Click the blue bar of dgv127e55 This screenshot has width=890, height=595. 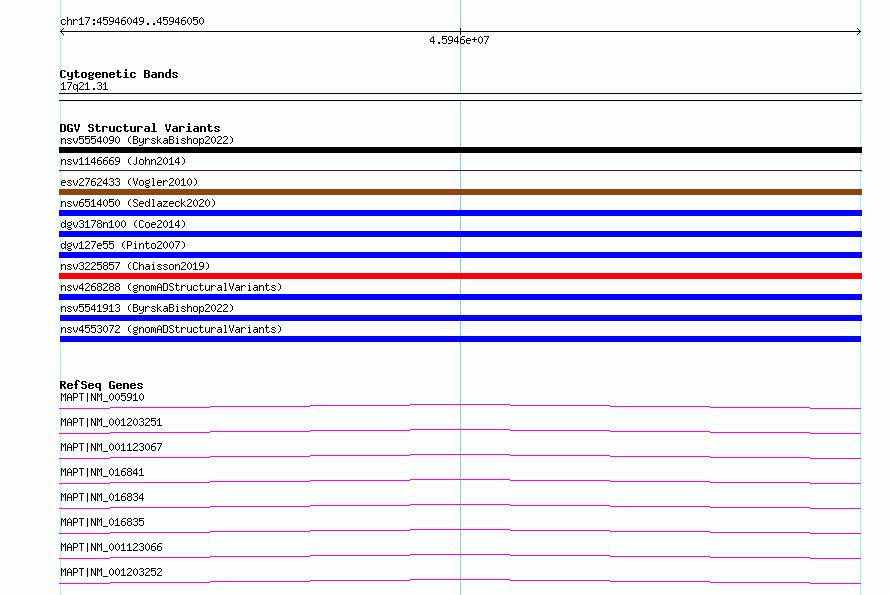(x=460, y=255)
